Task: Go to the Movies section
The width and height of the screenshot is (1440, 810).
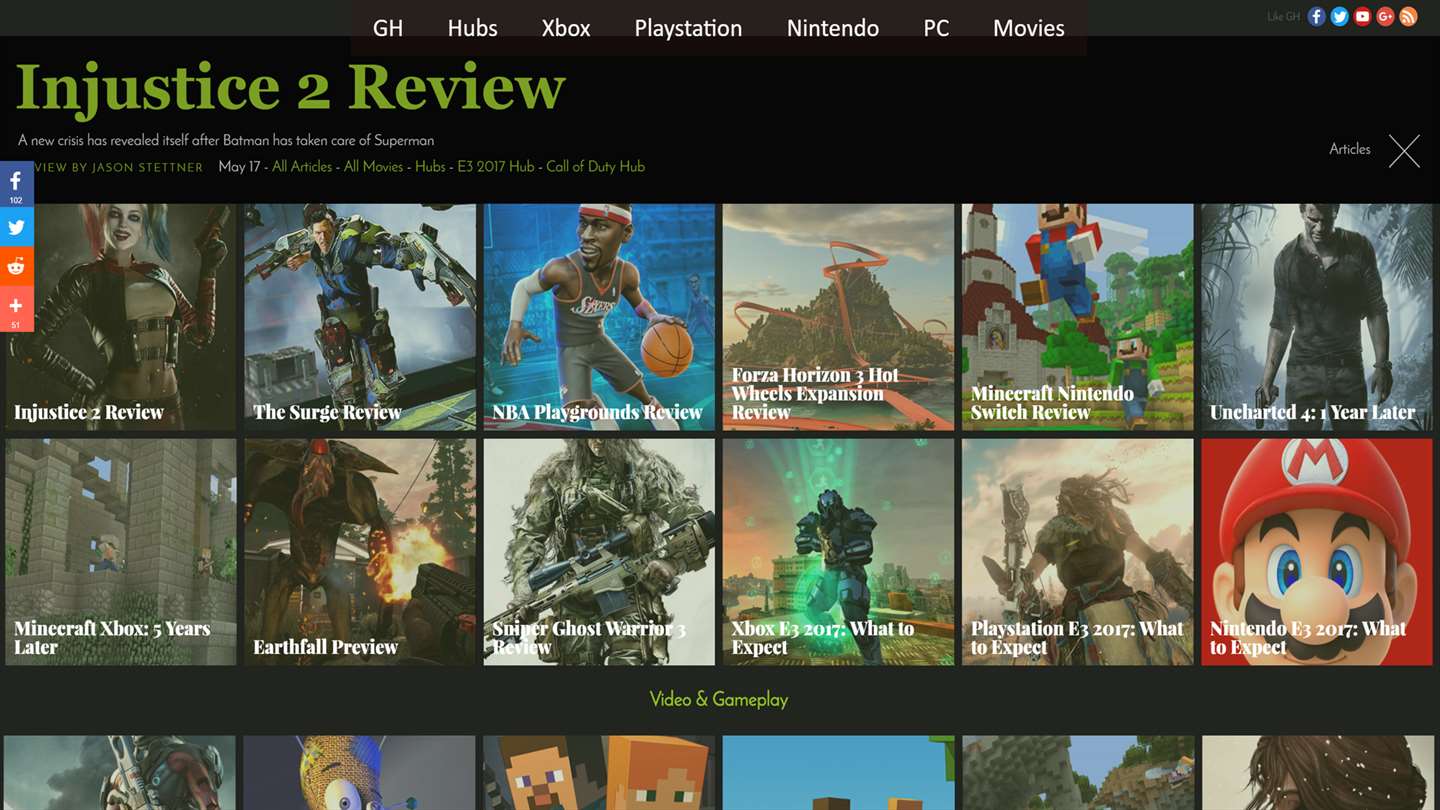Action: pyautogui.click(x=1029, y=28)
